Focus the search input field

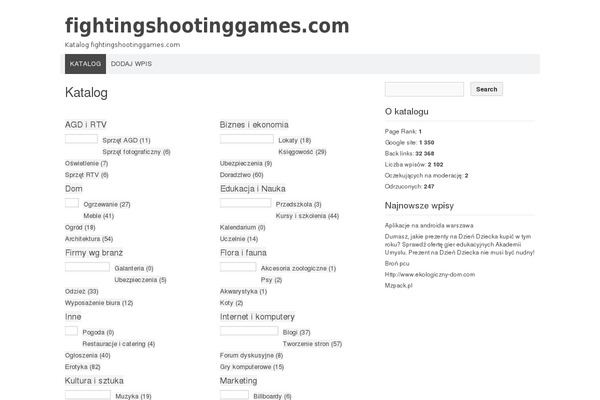point(424,89)
